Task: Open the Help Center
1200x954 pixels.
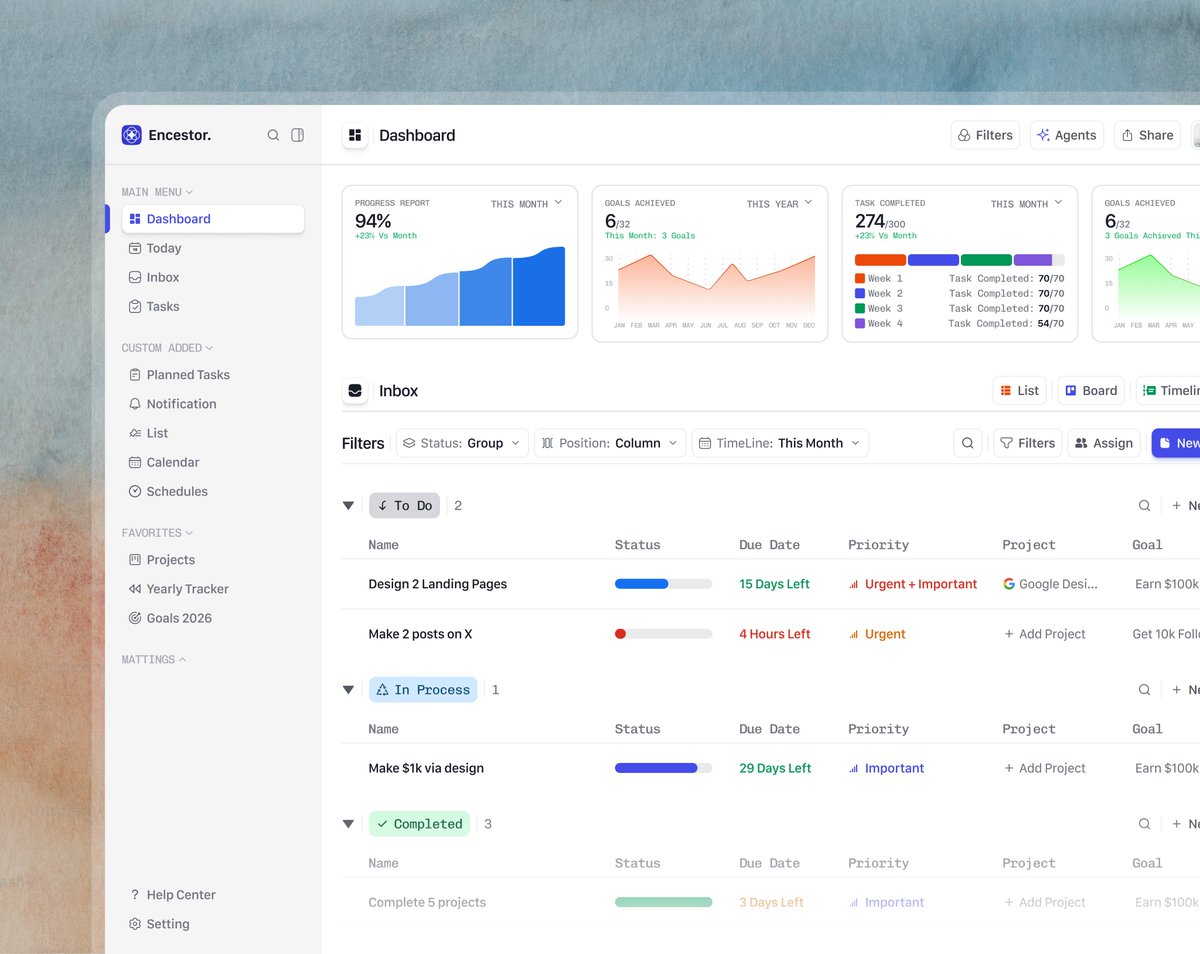Action: pyautogui.click(x=172, y=895)
